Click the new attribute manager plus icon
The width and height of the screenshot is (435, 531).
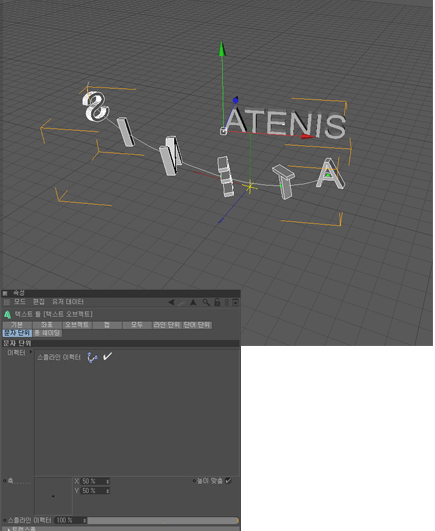point(236,302)
